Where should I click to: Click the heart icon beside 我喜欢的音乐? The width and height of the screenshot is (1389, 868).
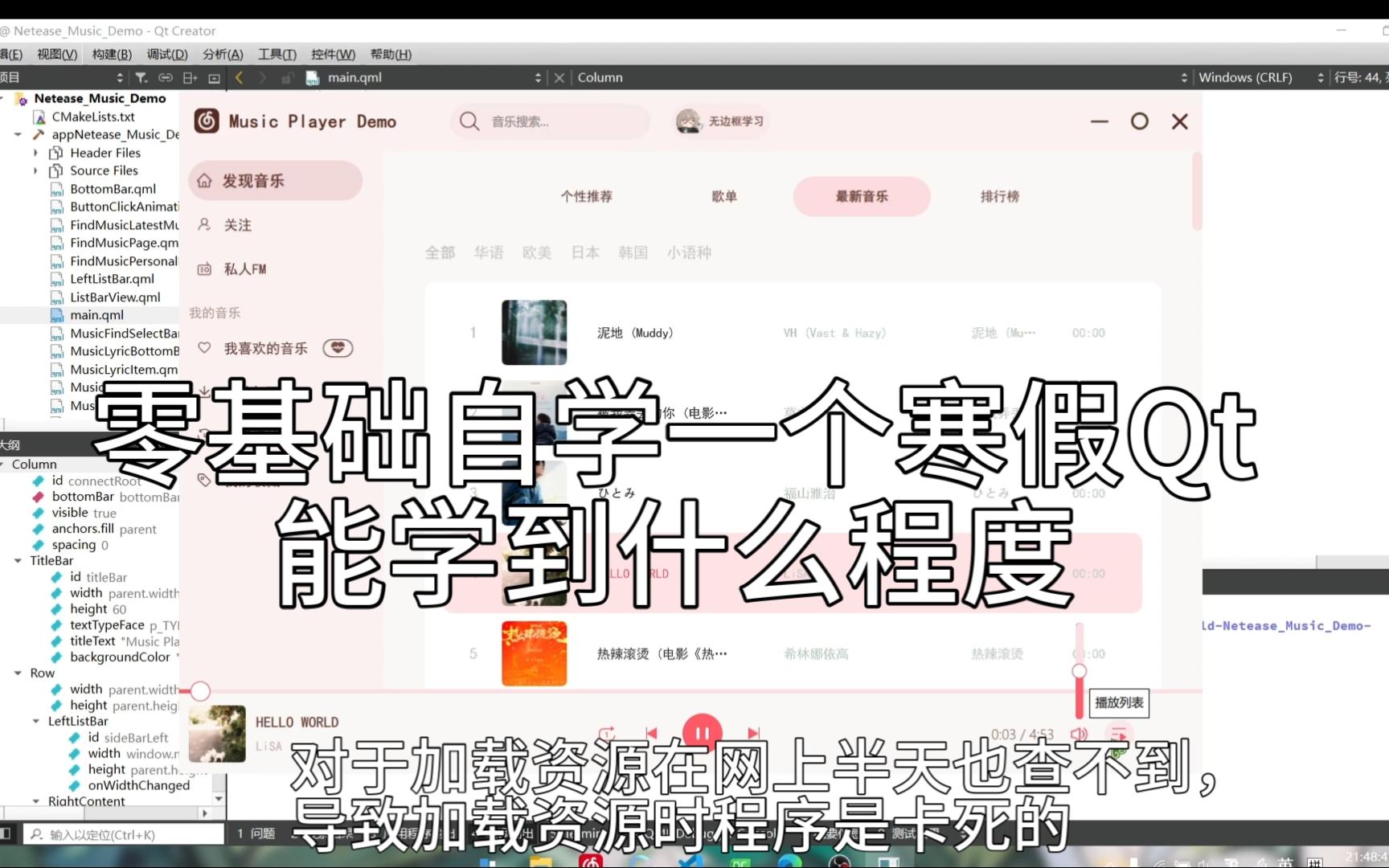point(204,348)
